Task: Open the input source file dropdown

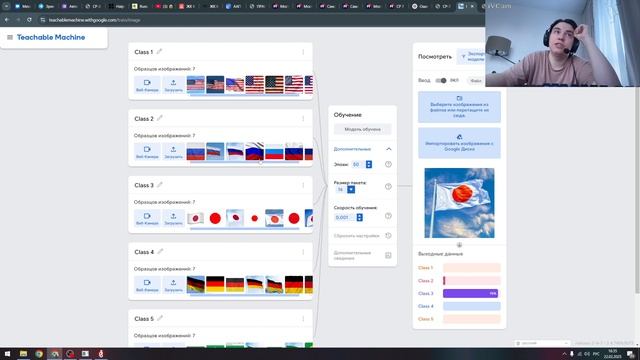Action: (476, 81)
